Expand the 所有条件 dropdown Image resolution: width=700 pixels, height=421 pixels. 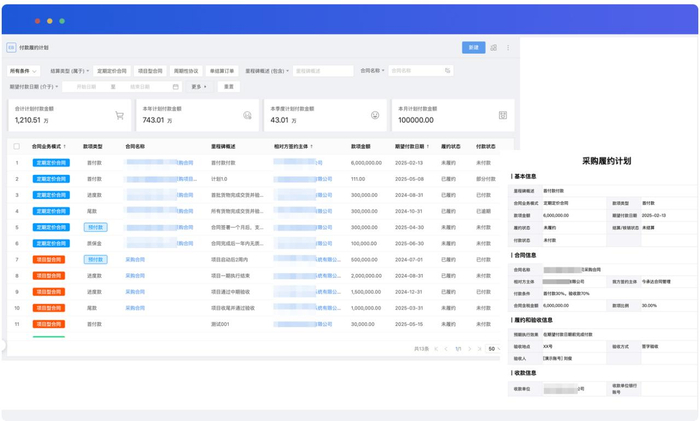[x=21, y=71]
